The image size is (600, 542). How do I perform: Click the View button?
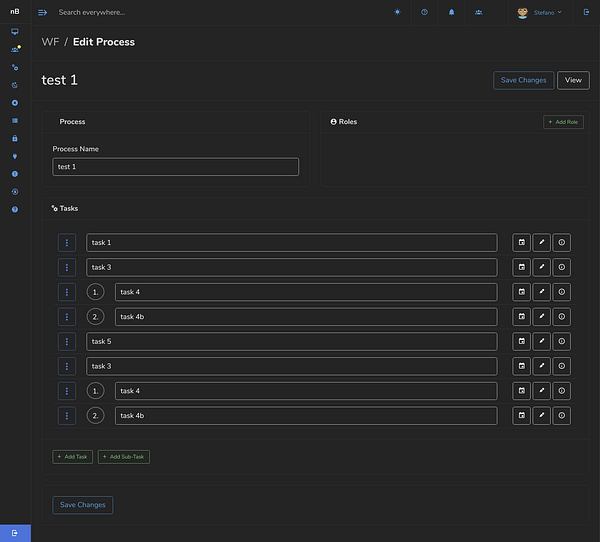click(x=573, y=80)
